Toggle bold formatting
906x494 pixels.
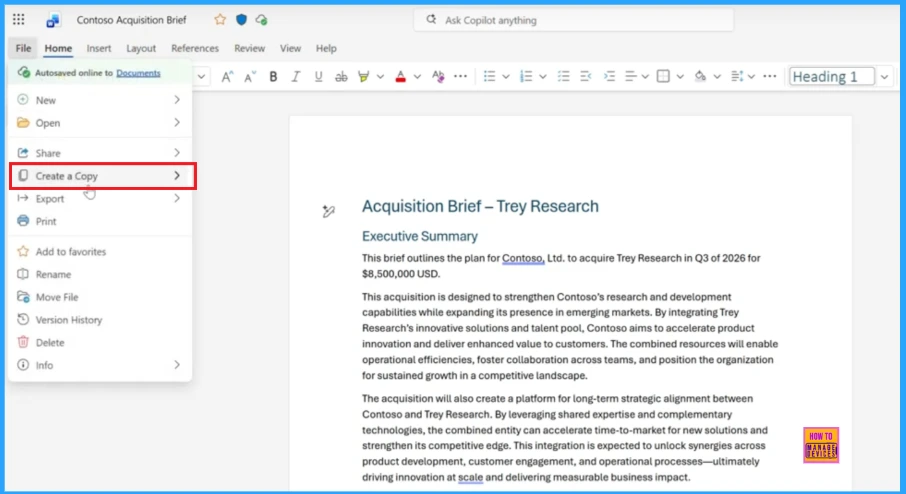pyautogui.click(x=273, y=77)
